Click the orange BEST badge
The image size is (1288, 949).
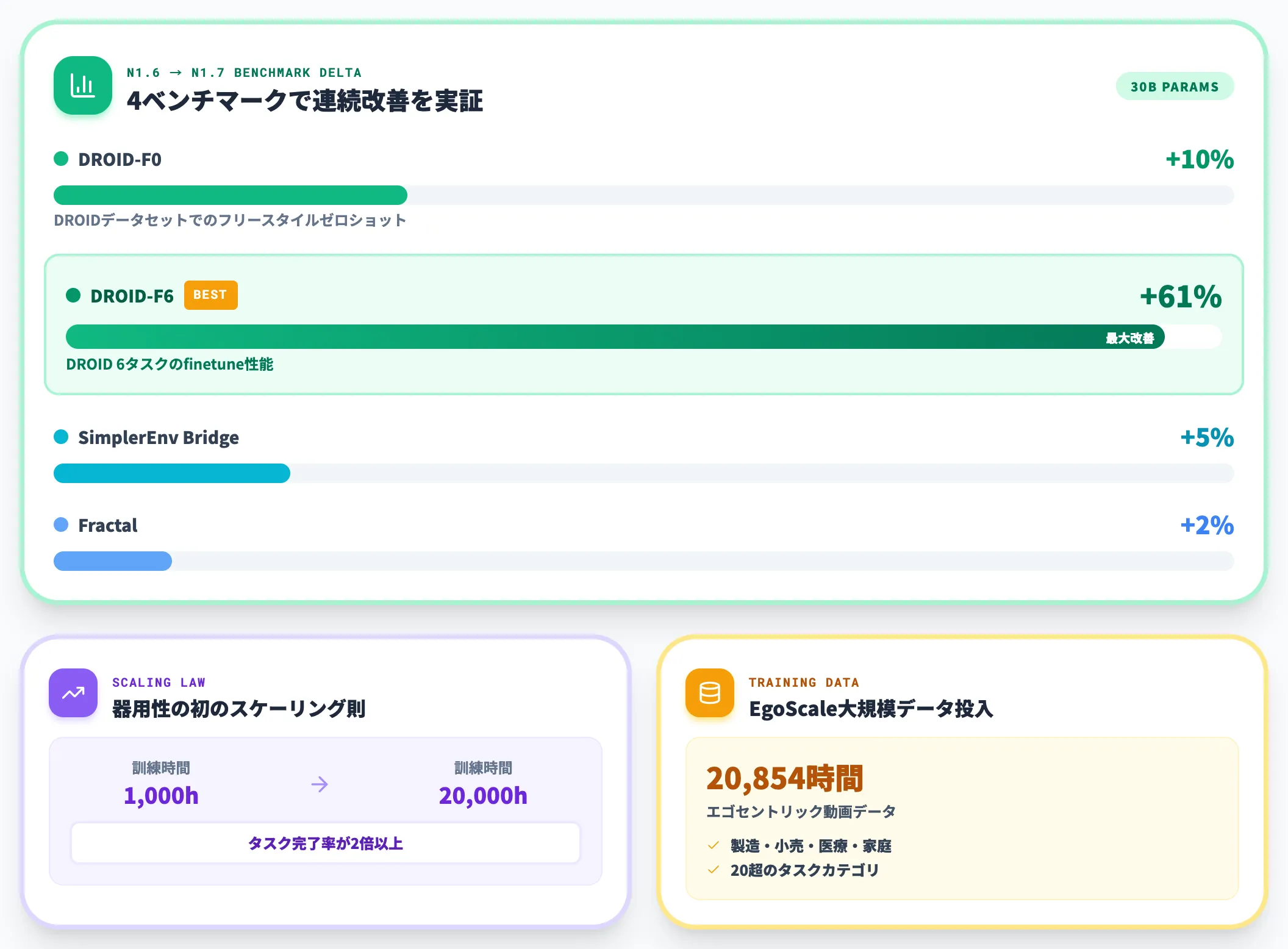pyautogui.click(x=210, y=295)
